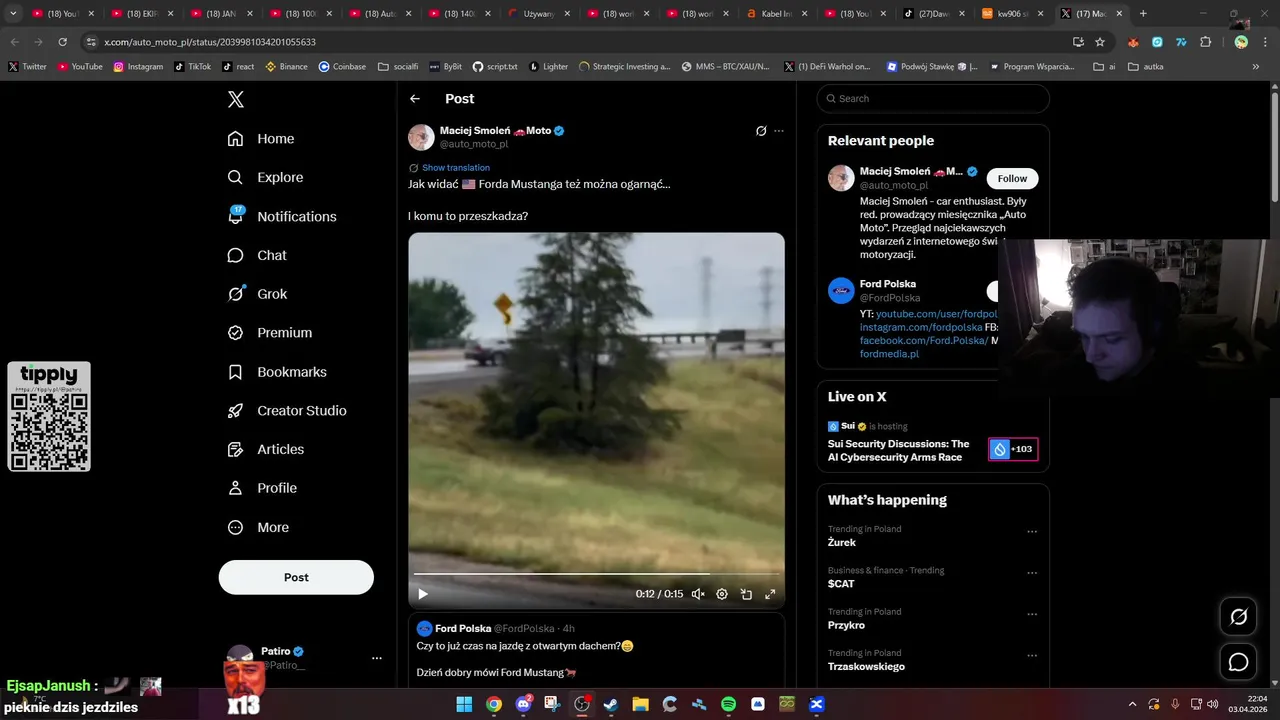Open Bookmarks in the sidebar

click(277, 372)
